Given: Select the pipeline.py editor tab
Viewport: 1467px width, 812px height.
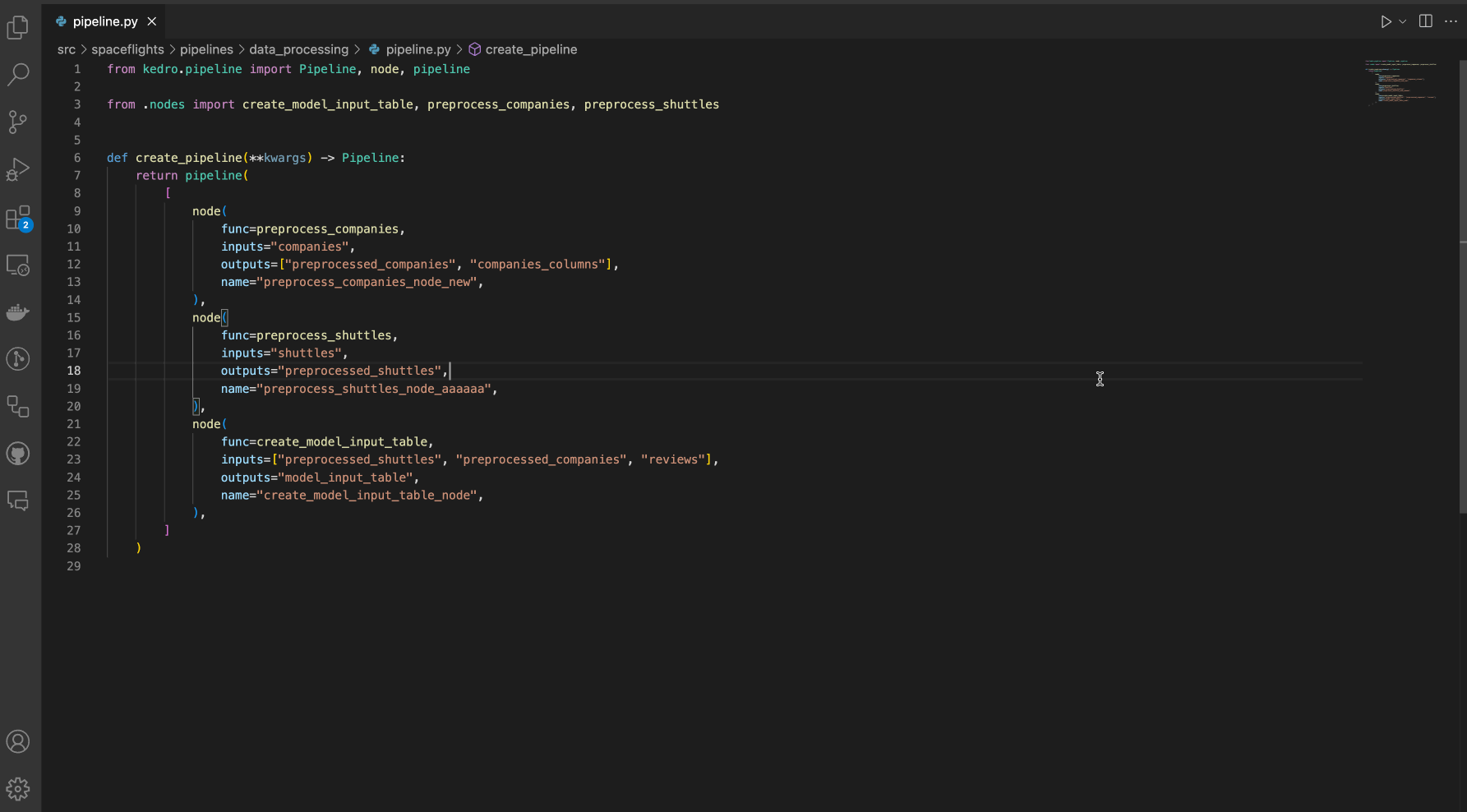Looking at the screenshot, I should [104, 21].
